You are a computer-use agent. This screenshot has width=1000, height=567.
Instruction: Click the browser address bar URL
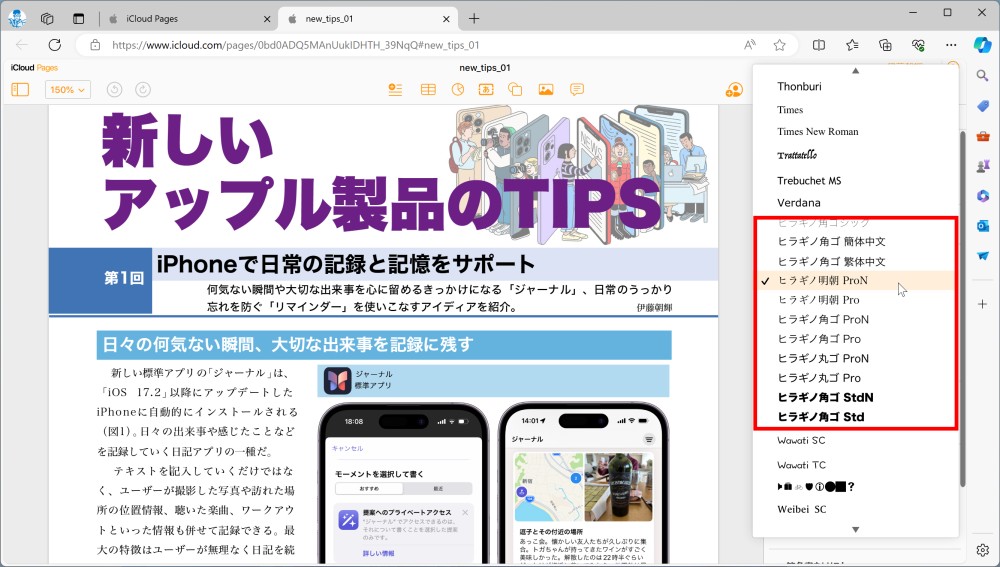295,45
